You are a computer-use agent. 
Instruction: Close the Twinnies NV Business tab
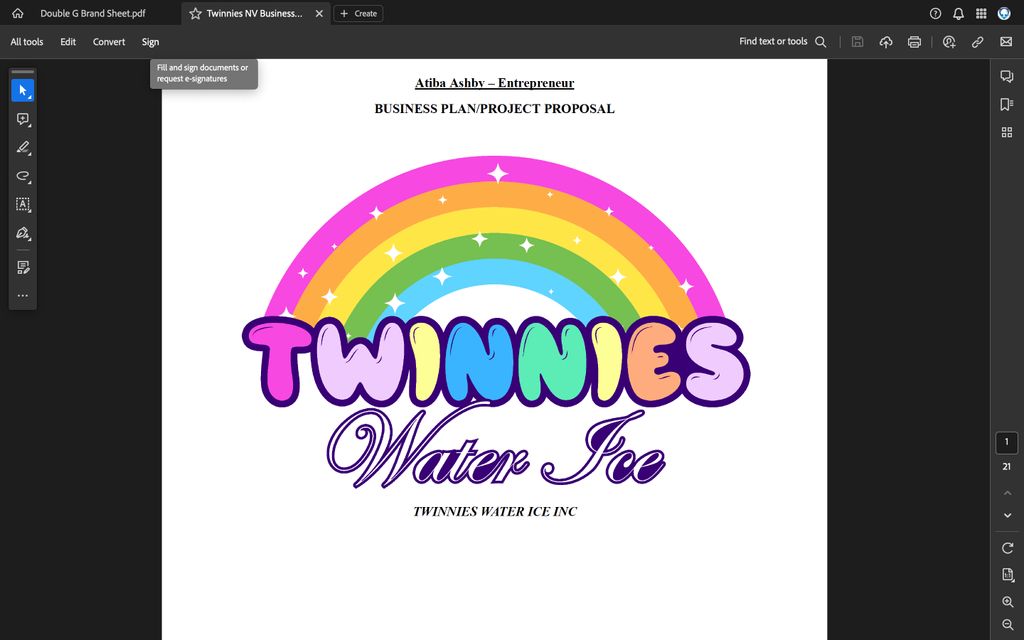click(x=319, y=13)
